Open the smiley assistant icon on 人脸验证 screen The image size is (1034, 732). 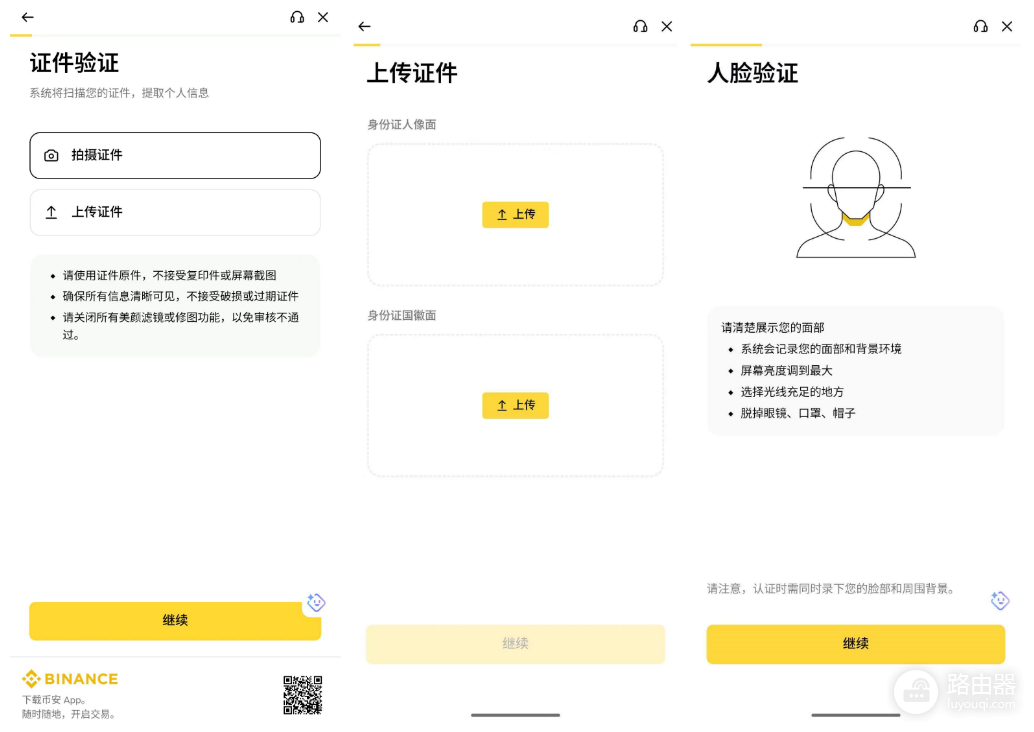[1000, 600]
